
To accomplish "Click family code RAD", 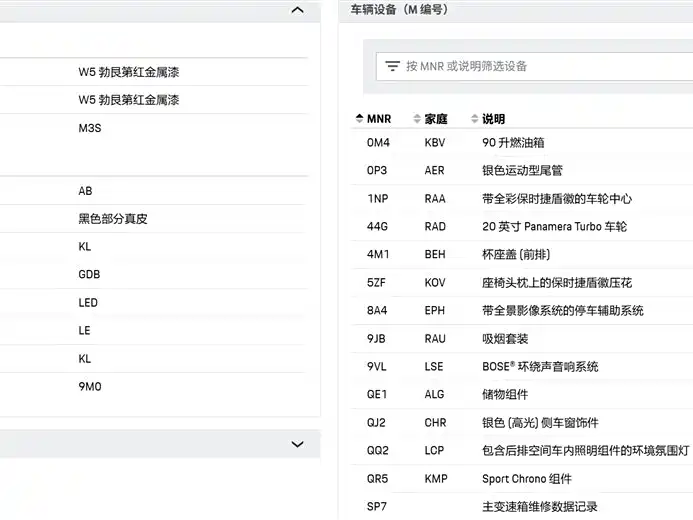I will (x=435, y=227).
